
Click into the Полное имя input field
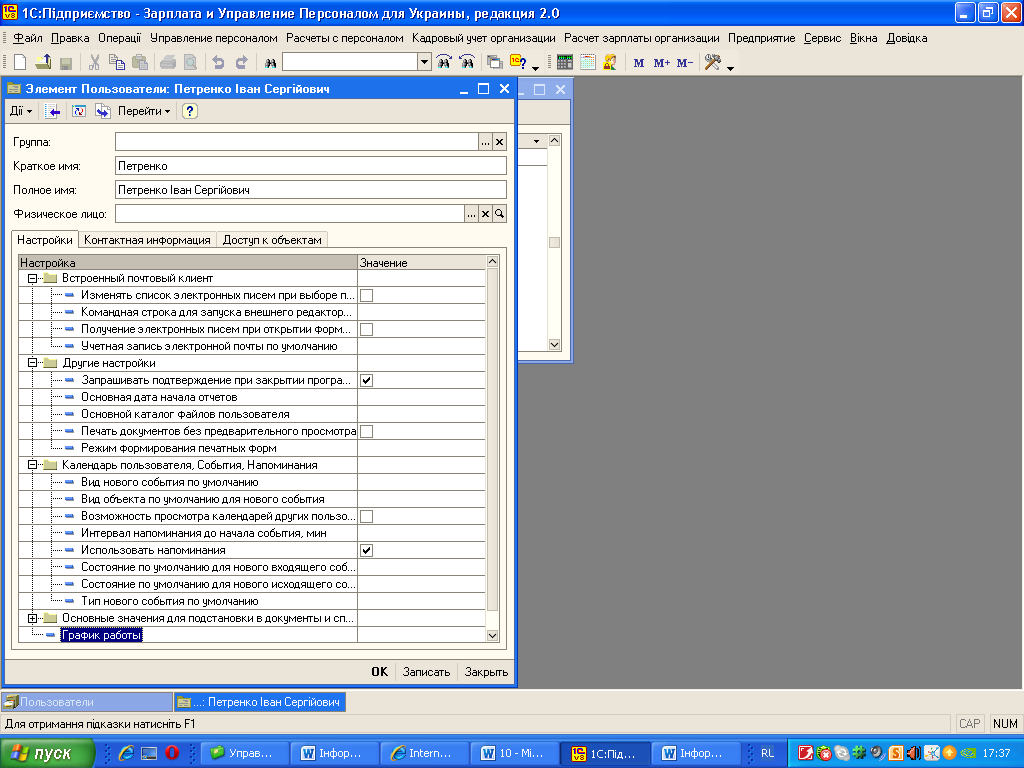(311, 190)
